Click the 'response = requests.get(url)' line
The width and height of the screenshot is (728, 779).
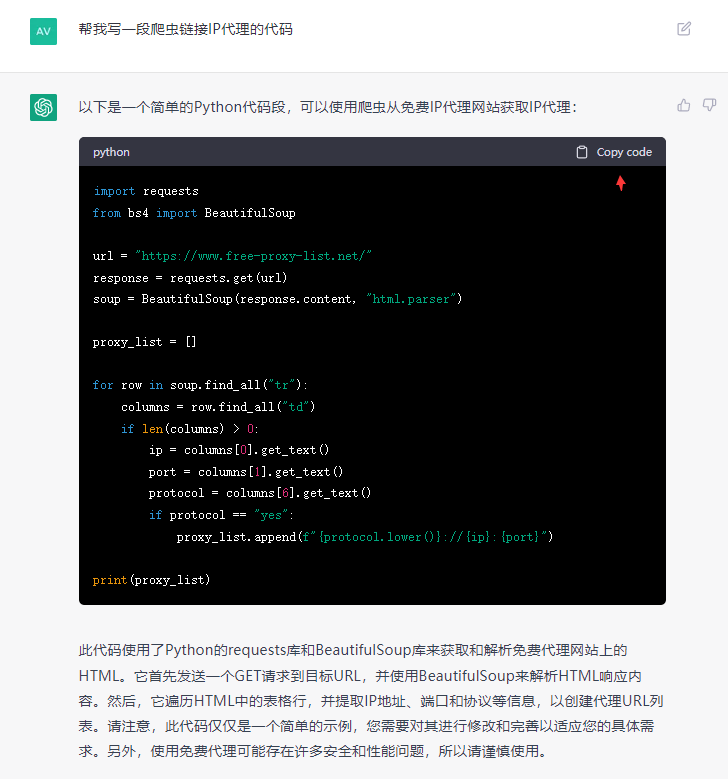(x=190, y=278)
